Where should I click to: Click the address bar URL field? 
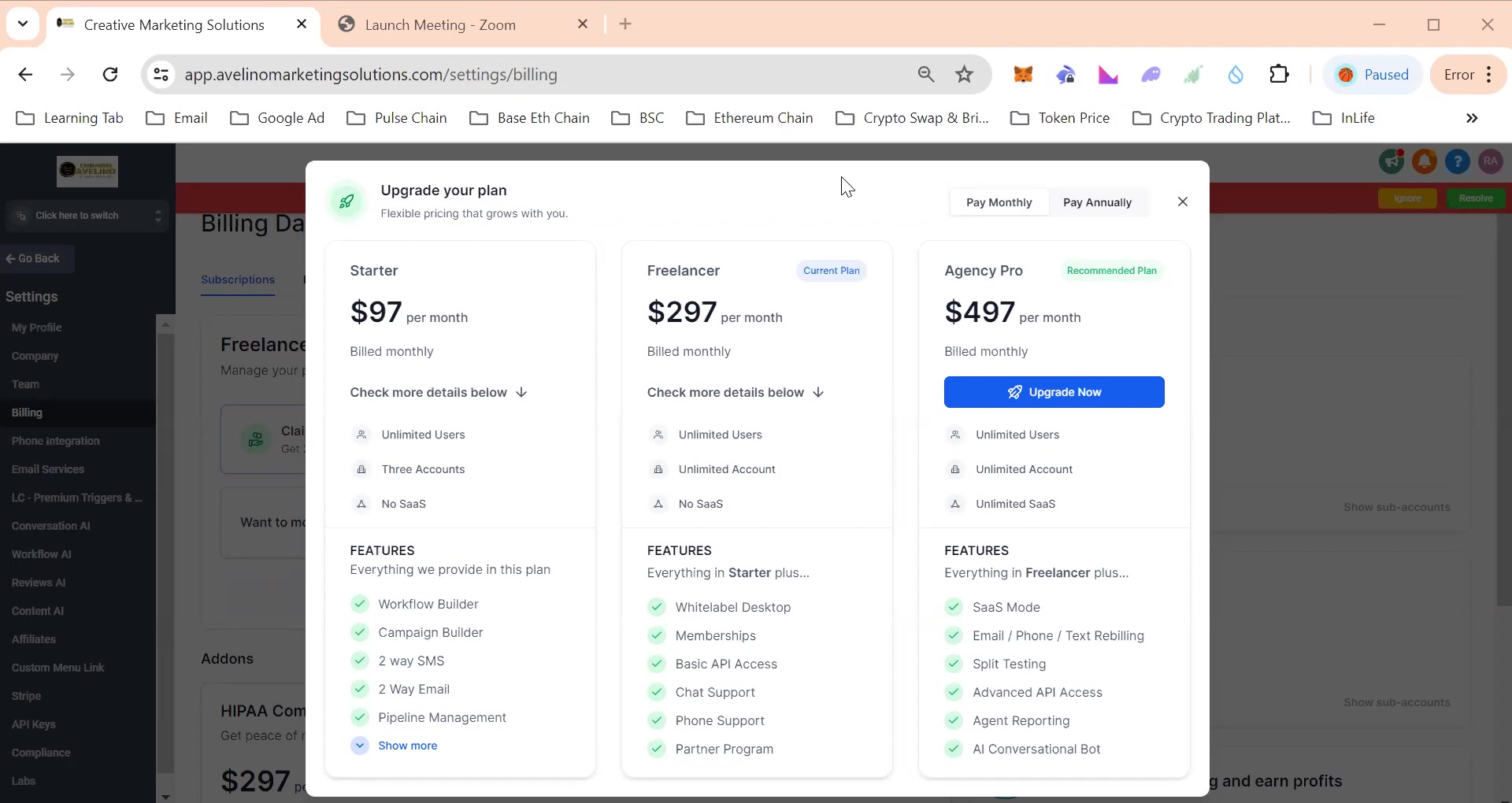point(543,75)
